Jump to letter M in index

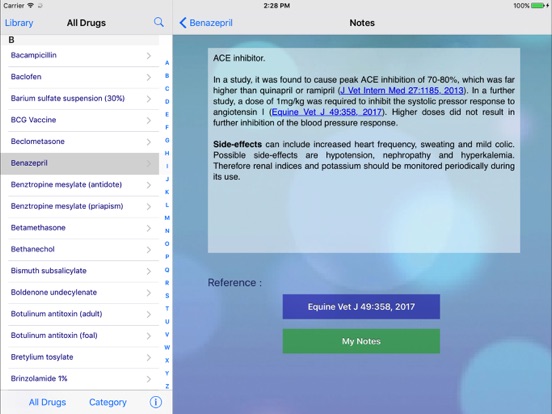click(167, 218)
